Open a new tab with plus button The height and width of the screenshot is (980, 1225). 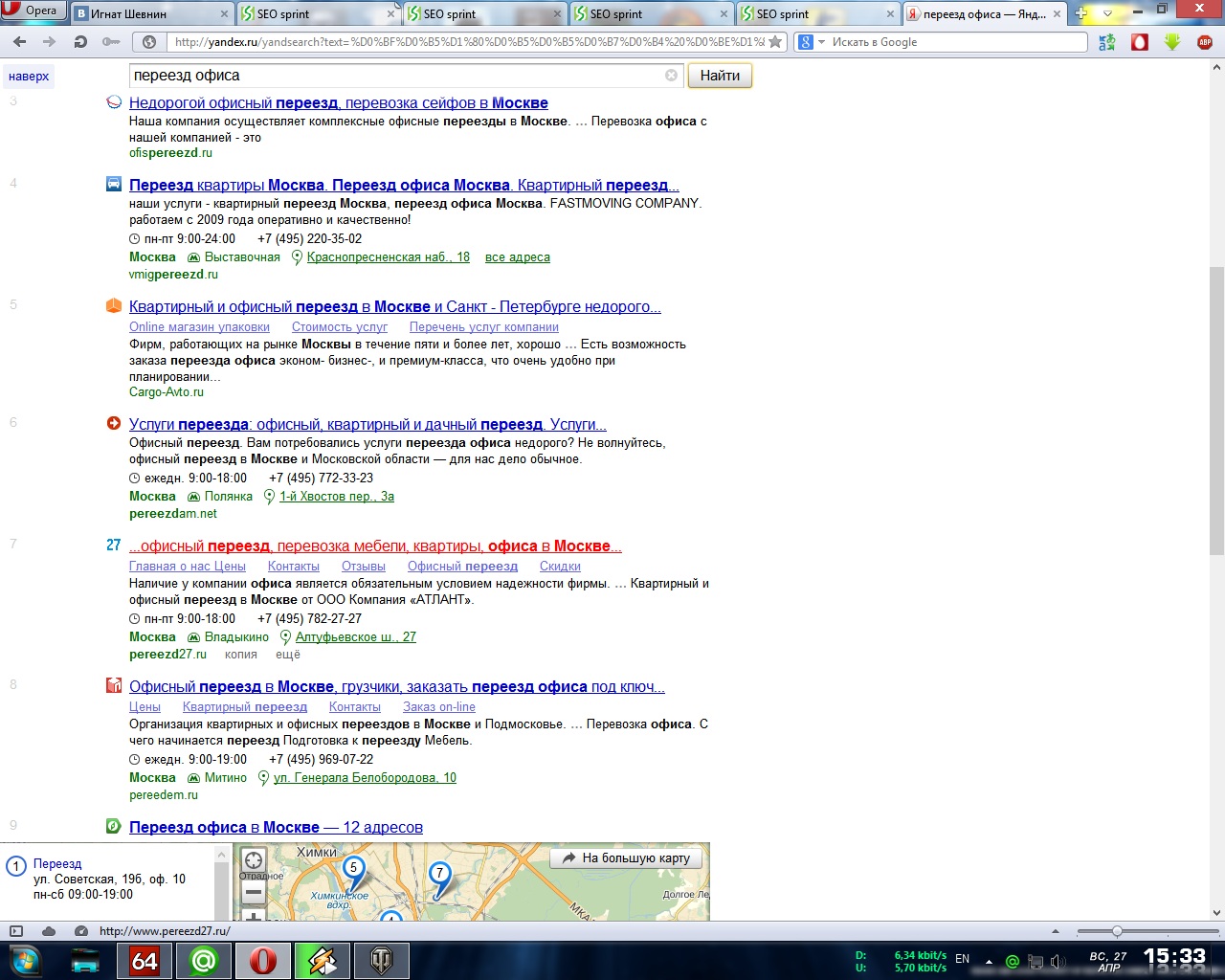(x=1081, y=13)
